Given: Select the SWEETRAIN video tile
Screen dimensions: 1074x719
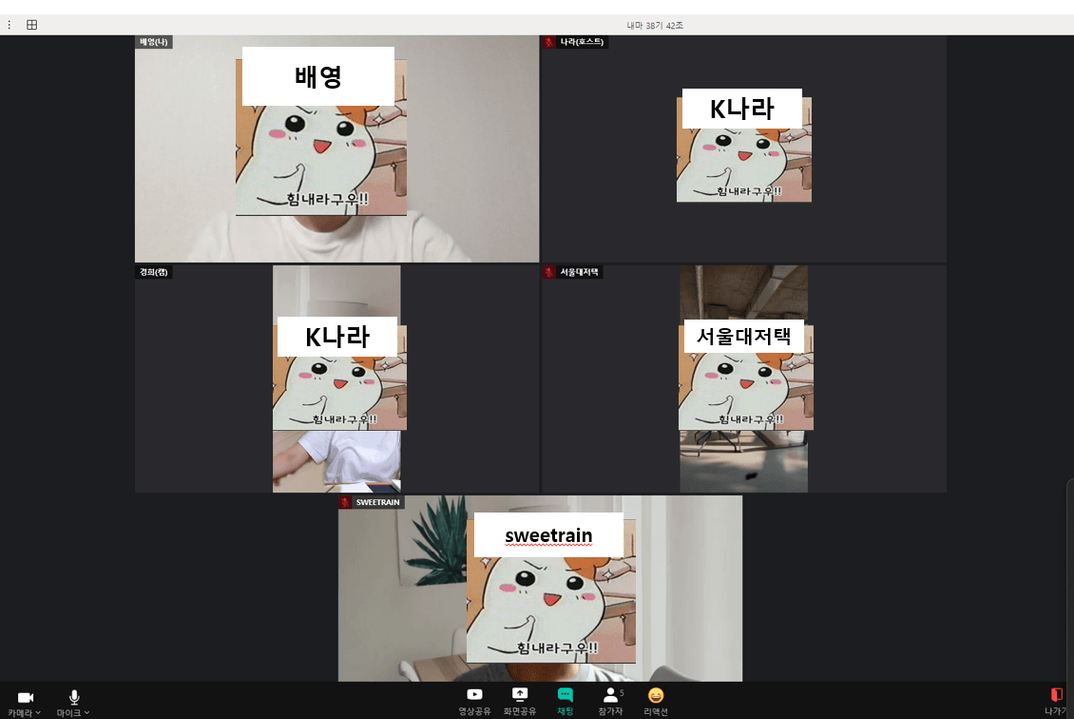Looking at the screenshot, I should (540, 588).
